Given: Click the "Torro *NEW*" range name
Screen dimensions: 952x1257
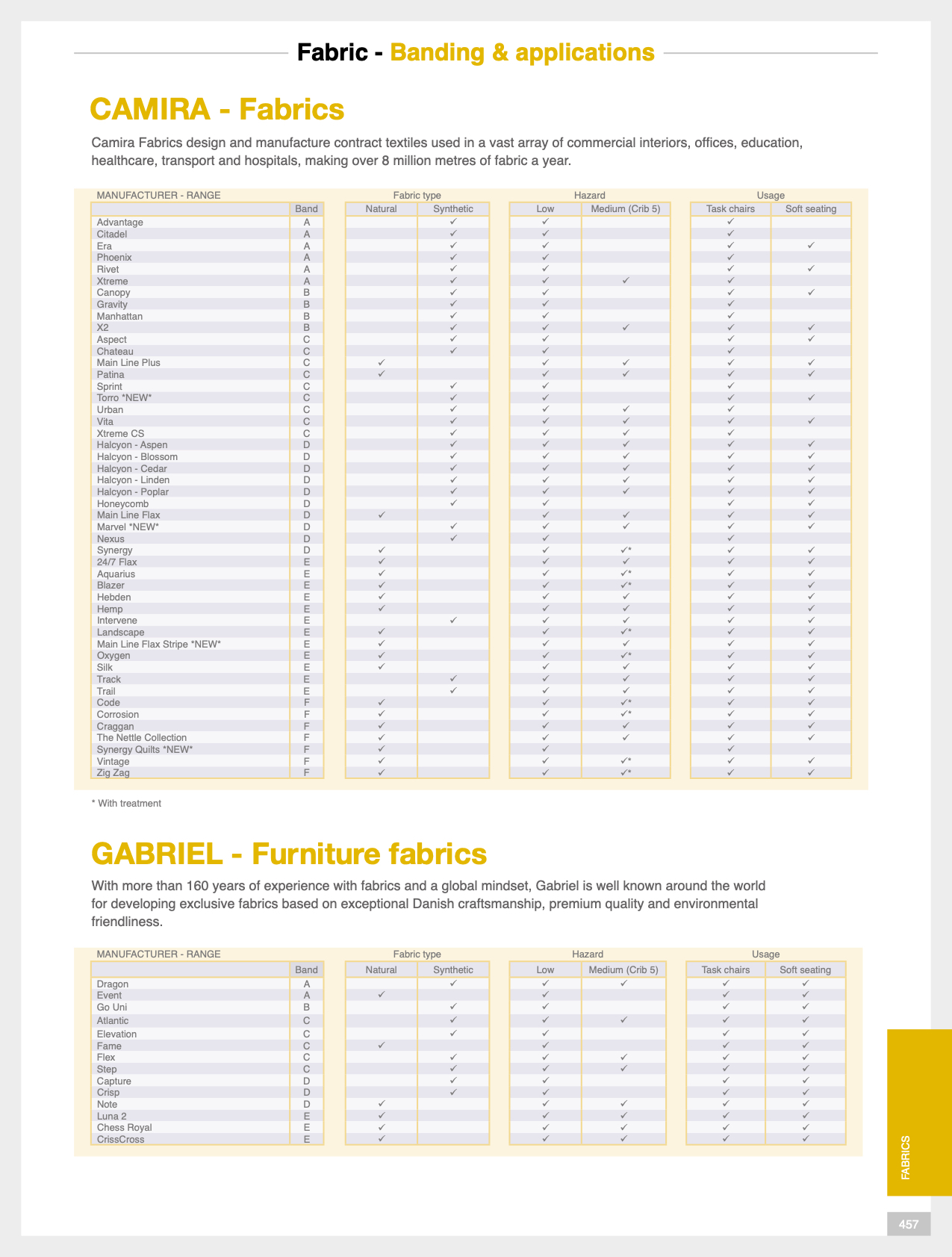Looking at the screenshot, I should coord(124,398).
